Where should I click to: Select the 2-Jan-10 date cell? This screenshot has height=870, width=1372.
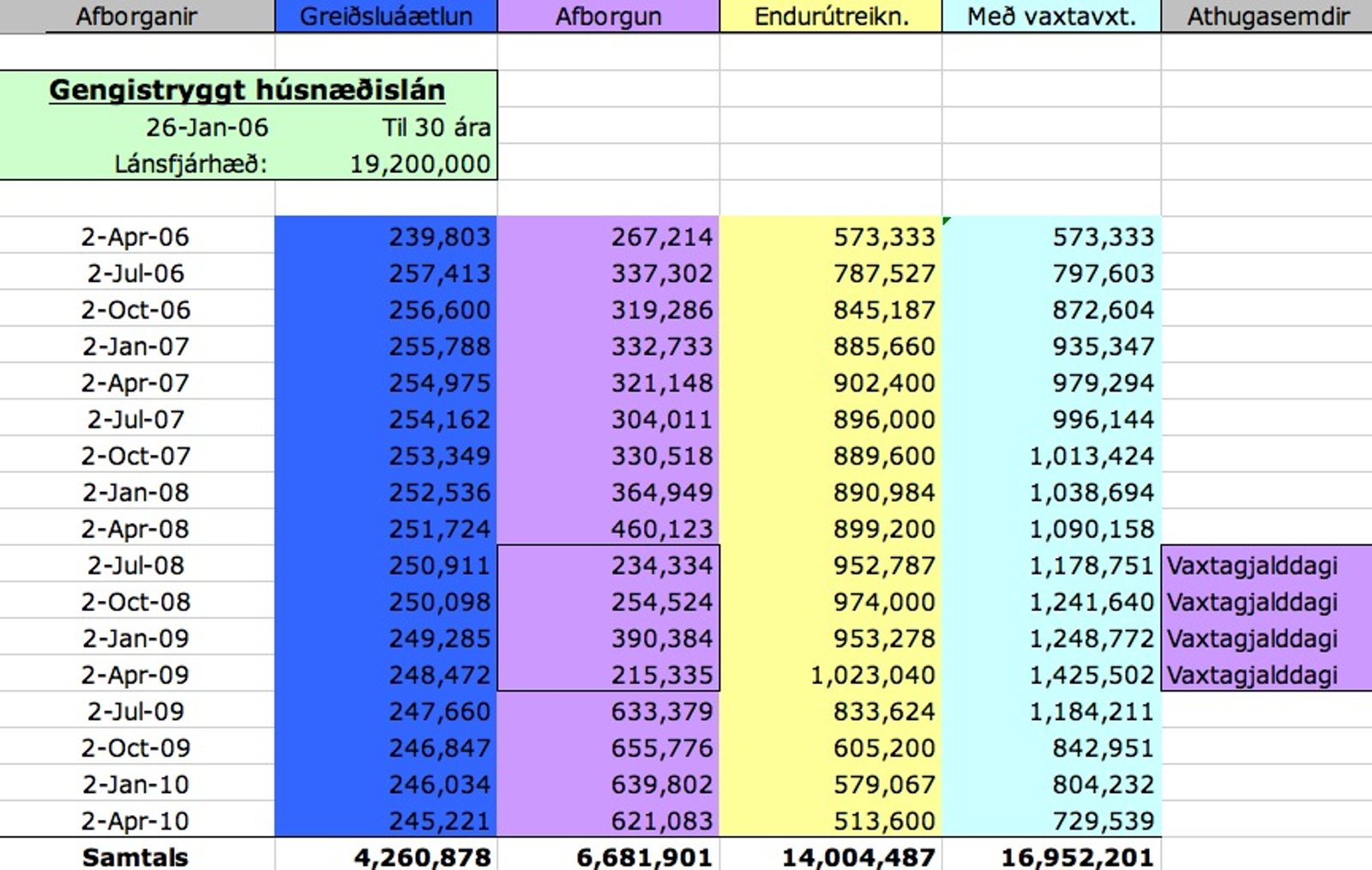[137, 783]
